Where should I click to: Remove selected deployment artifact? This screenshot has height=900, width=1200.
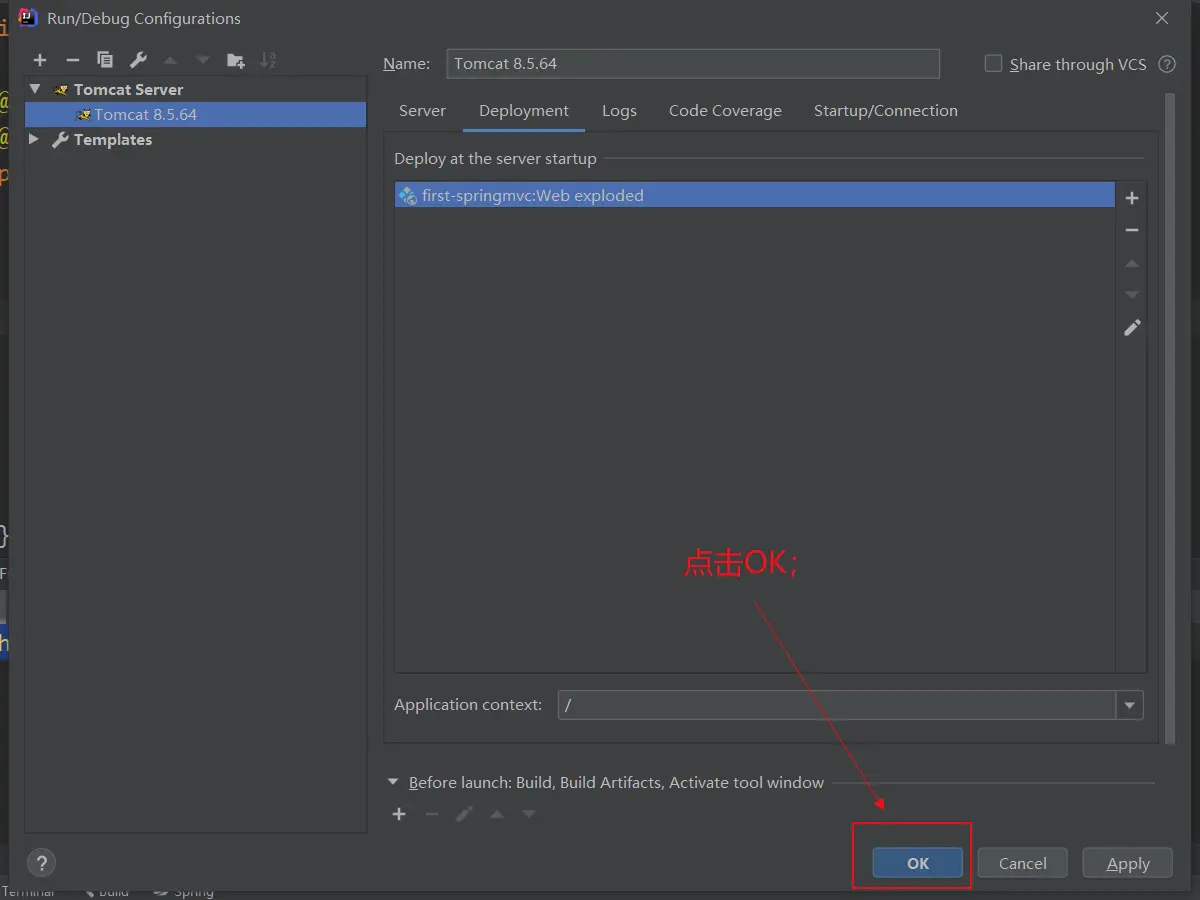(x=1132, y=231)
